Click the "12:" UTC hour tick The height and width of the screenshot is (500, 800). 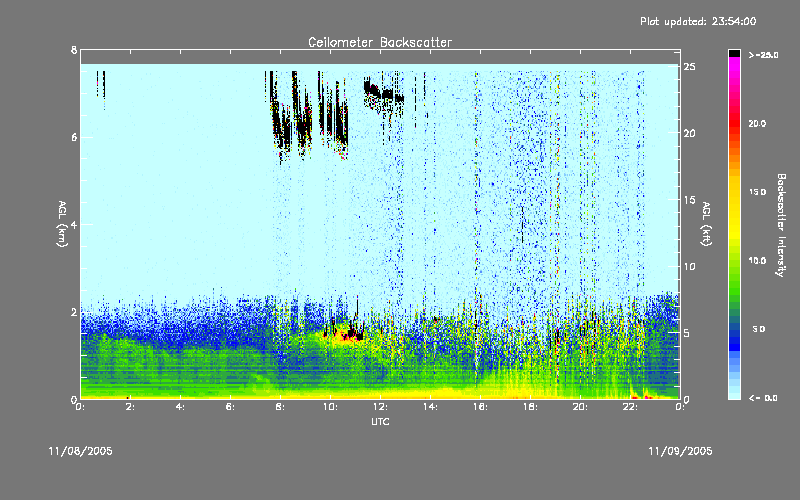click(380, 407)
